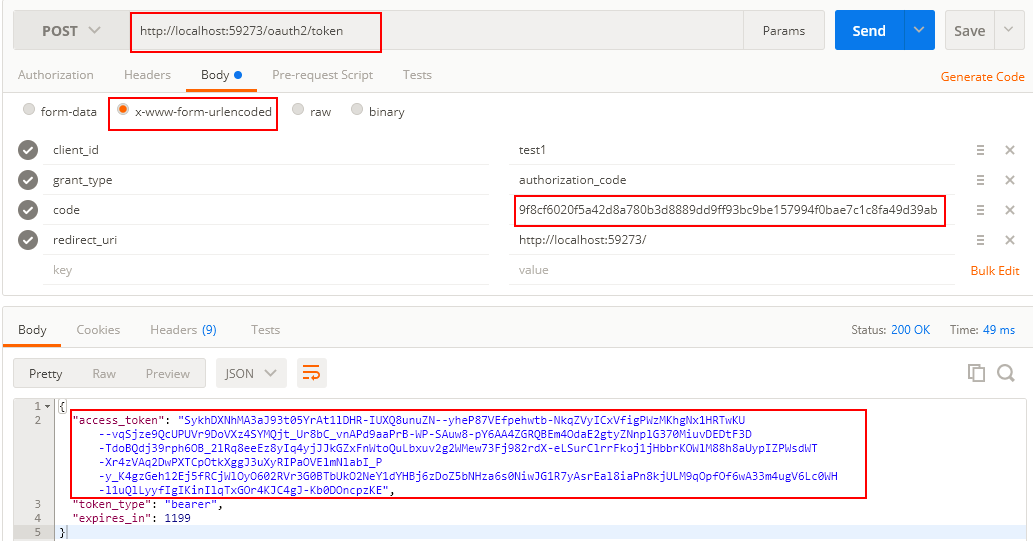Select the response Body tab
The width and height of the screenshot is (1033, 541).
point(32,330)
